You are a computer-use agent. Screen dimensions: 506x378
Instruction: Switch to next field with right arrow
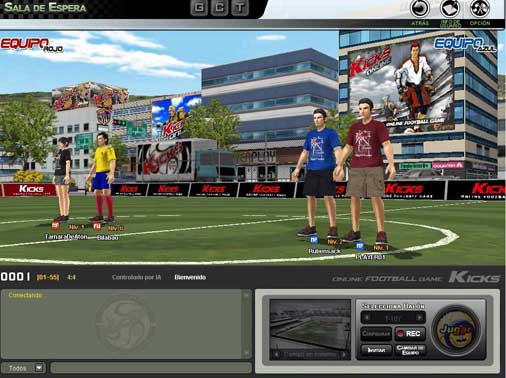pyautogui.click(x=344, y=355)
